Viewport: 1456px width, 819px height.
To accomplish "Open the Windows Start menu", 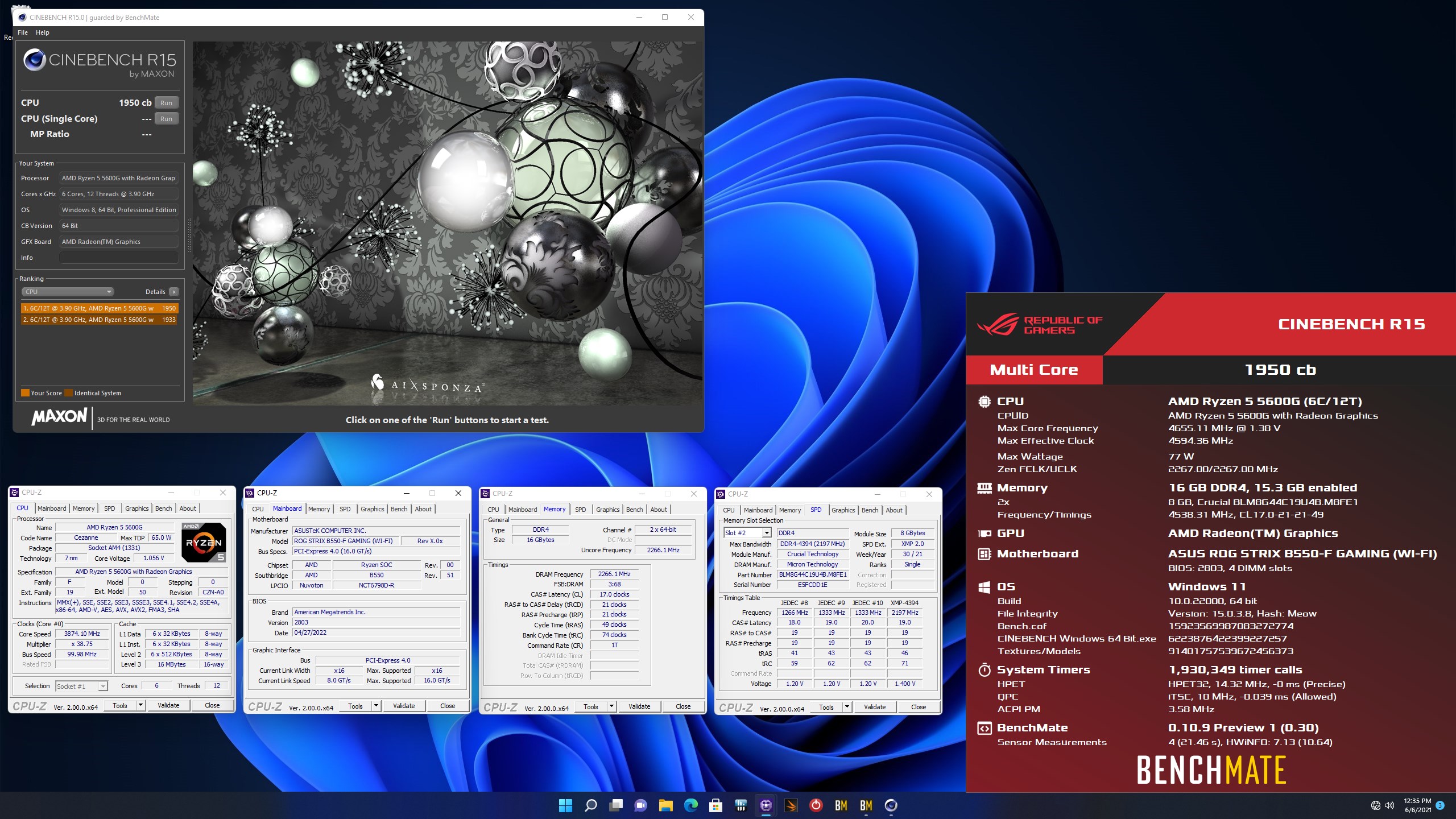I will tap(566, 805).
